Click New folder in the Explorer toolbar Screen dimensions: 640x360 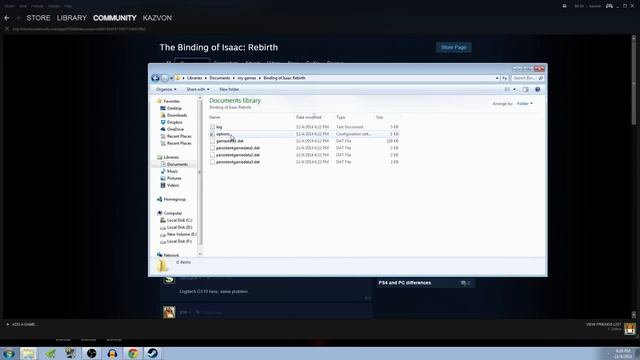pyautogui.click(x=229, y=89)
